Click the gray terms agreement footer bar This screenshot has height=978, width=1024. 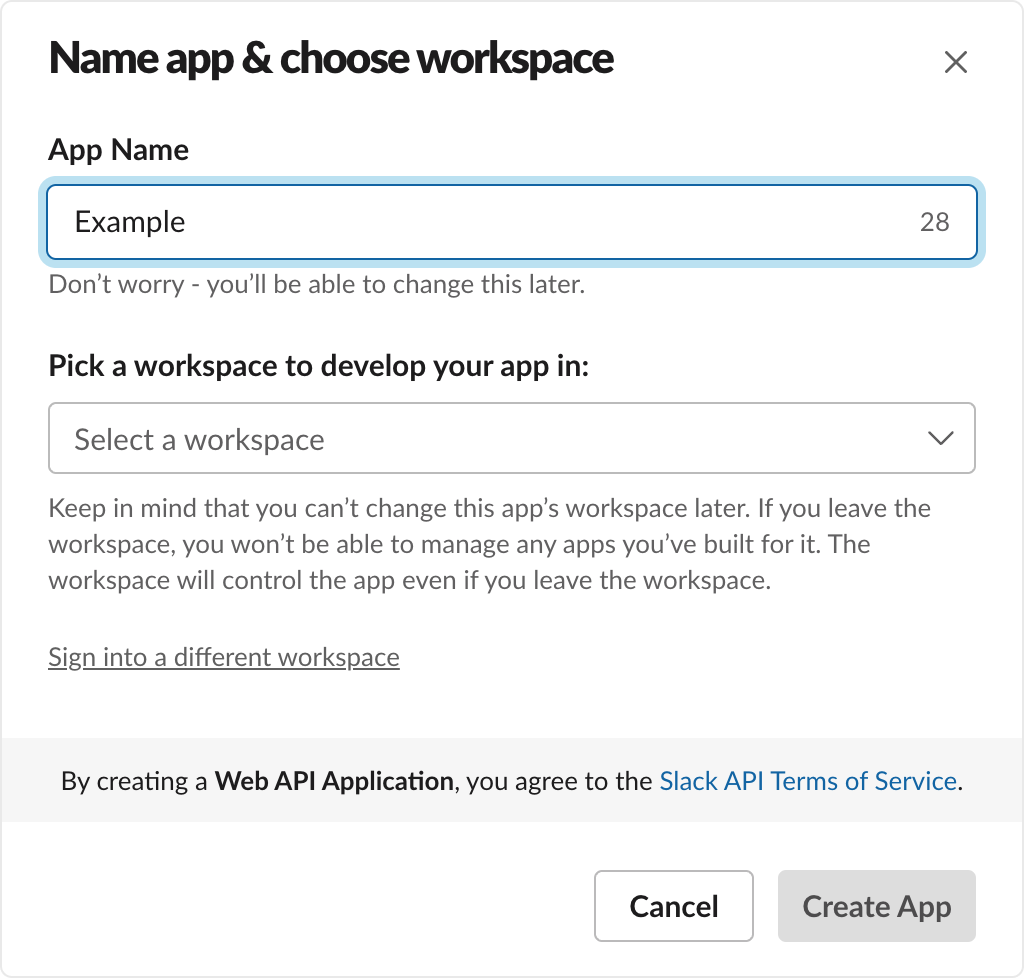point(512,780)
